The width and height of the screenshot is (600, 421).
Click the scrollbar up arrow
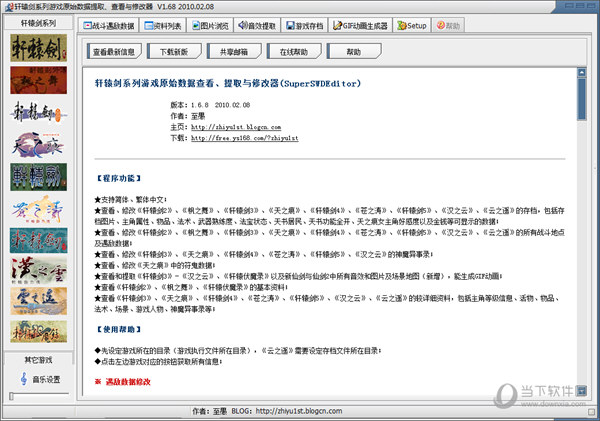coord(582,72)
